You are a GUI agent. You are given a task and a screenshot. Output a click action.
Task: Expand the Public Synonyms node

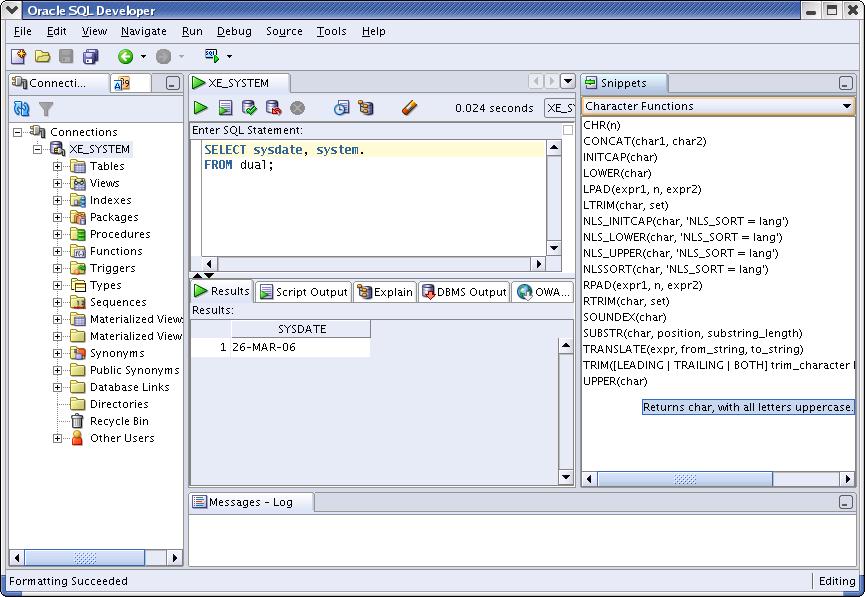pyautogui.click(x=57, y=370)
